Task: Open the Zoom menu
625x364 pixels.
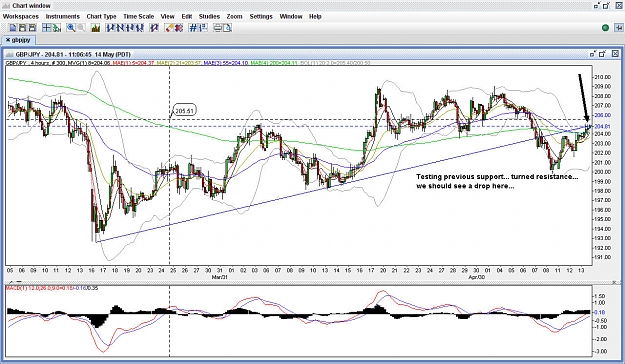Action: point(234,16)
